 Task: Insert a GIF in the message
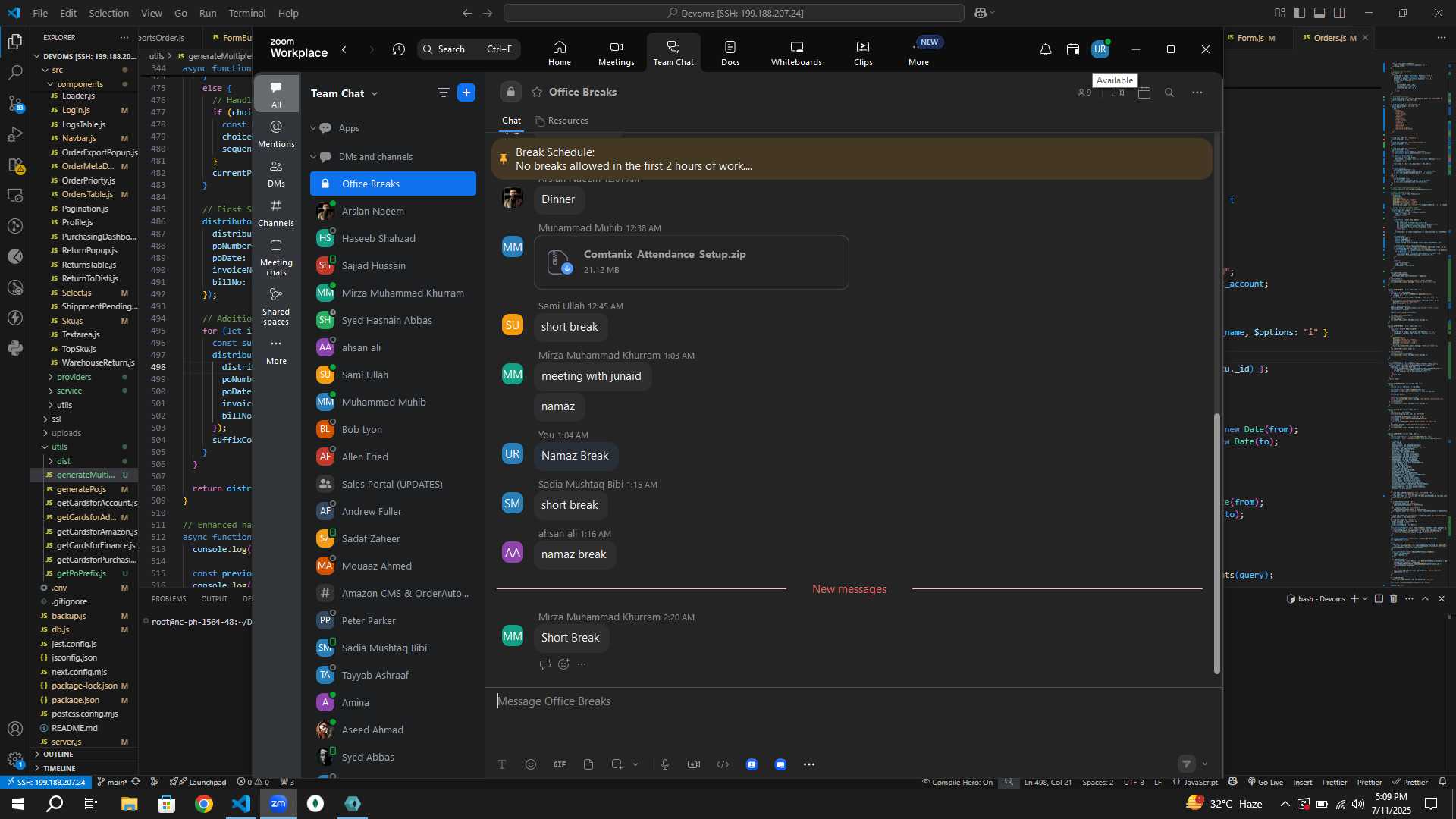click(560, 764)
